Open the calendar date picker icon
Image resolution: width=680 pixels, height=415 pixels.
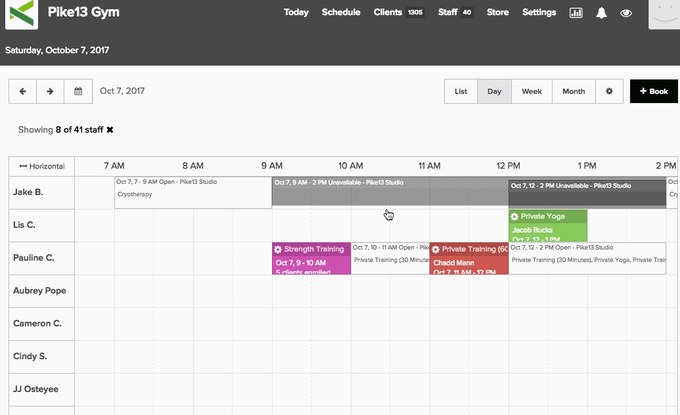tap(78, 91)
